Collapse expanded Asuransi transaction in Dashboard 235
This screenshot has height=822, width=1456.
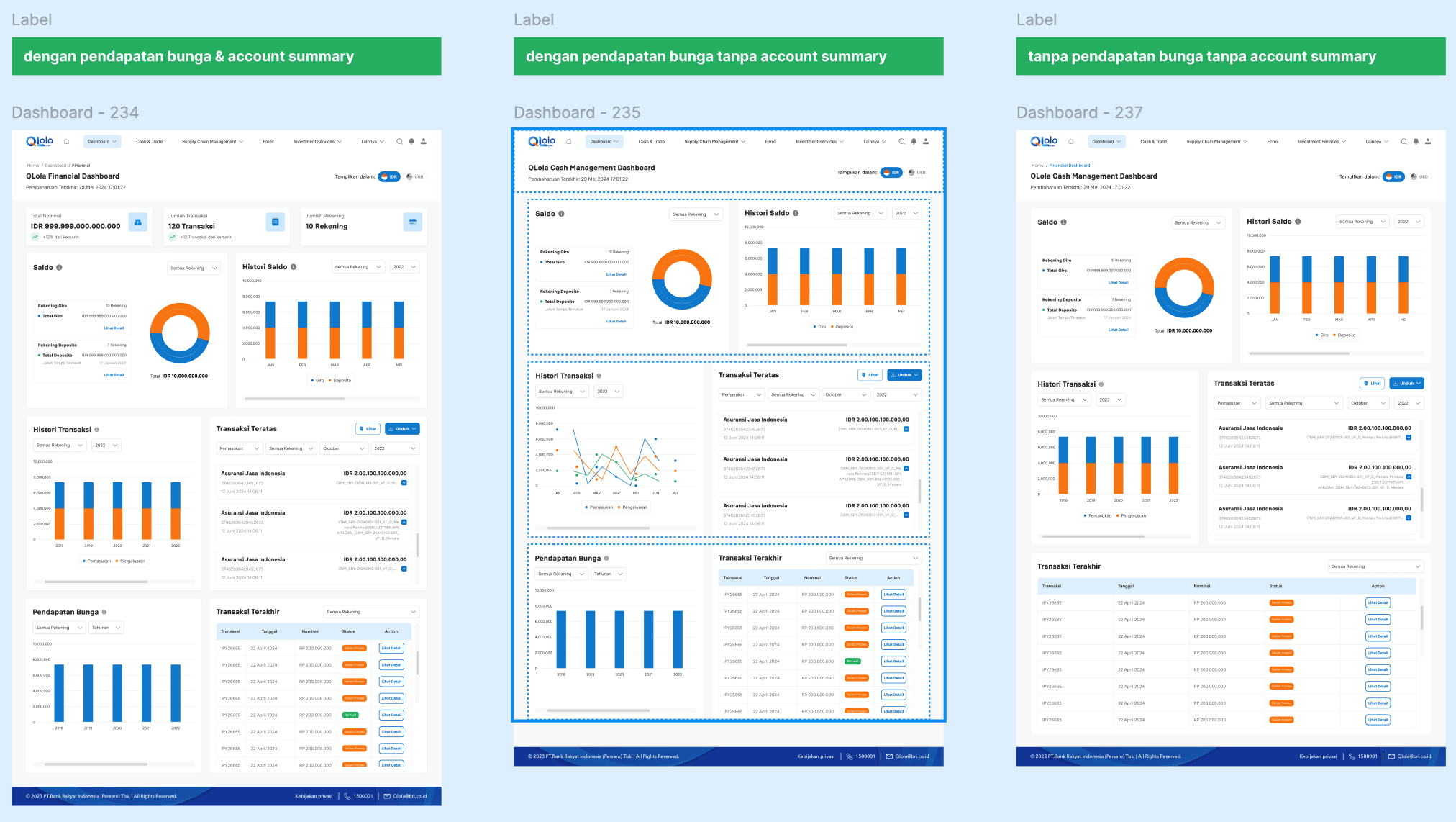(x=906, y=469)
